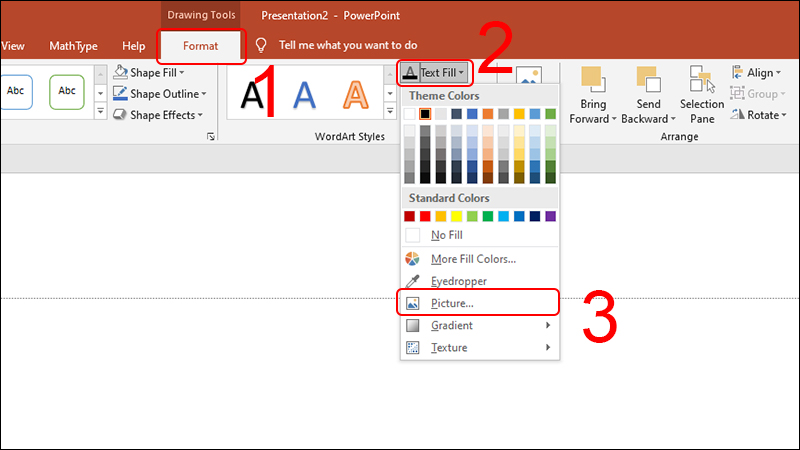Pick the black theme color swatch
Viewport: 800px width, 450px height.
point(425,114)
